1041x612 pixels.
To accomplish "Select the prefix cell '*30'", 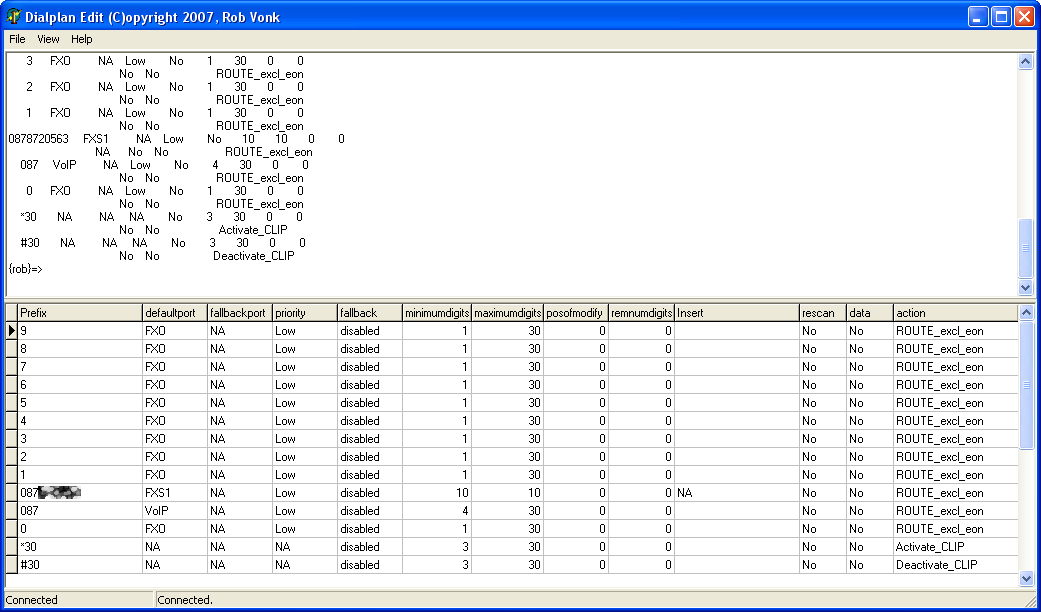I will pos(80,546).
